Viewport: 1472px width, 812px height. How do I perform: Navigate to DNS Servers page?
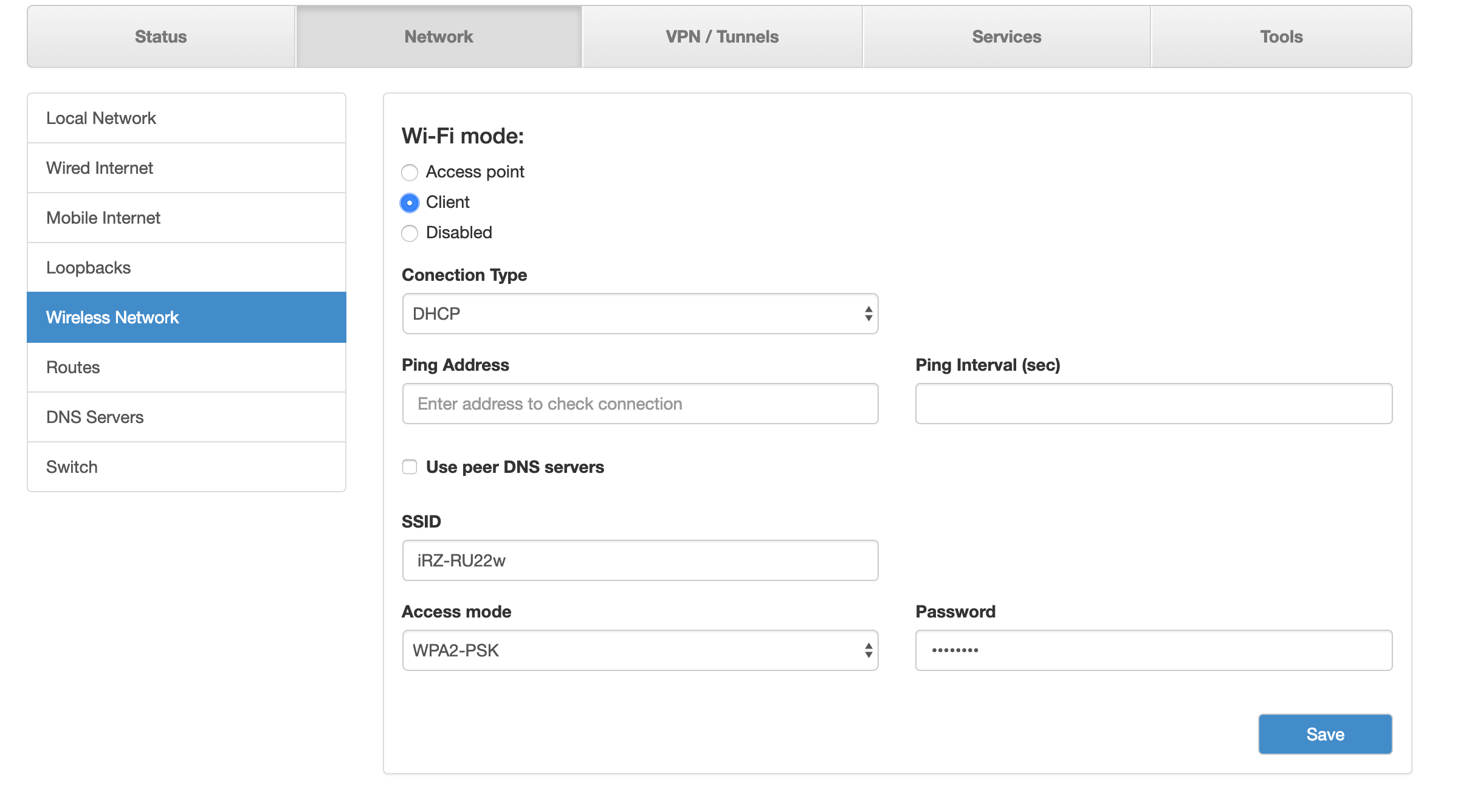click(187, 417)
